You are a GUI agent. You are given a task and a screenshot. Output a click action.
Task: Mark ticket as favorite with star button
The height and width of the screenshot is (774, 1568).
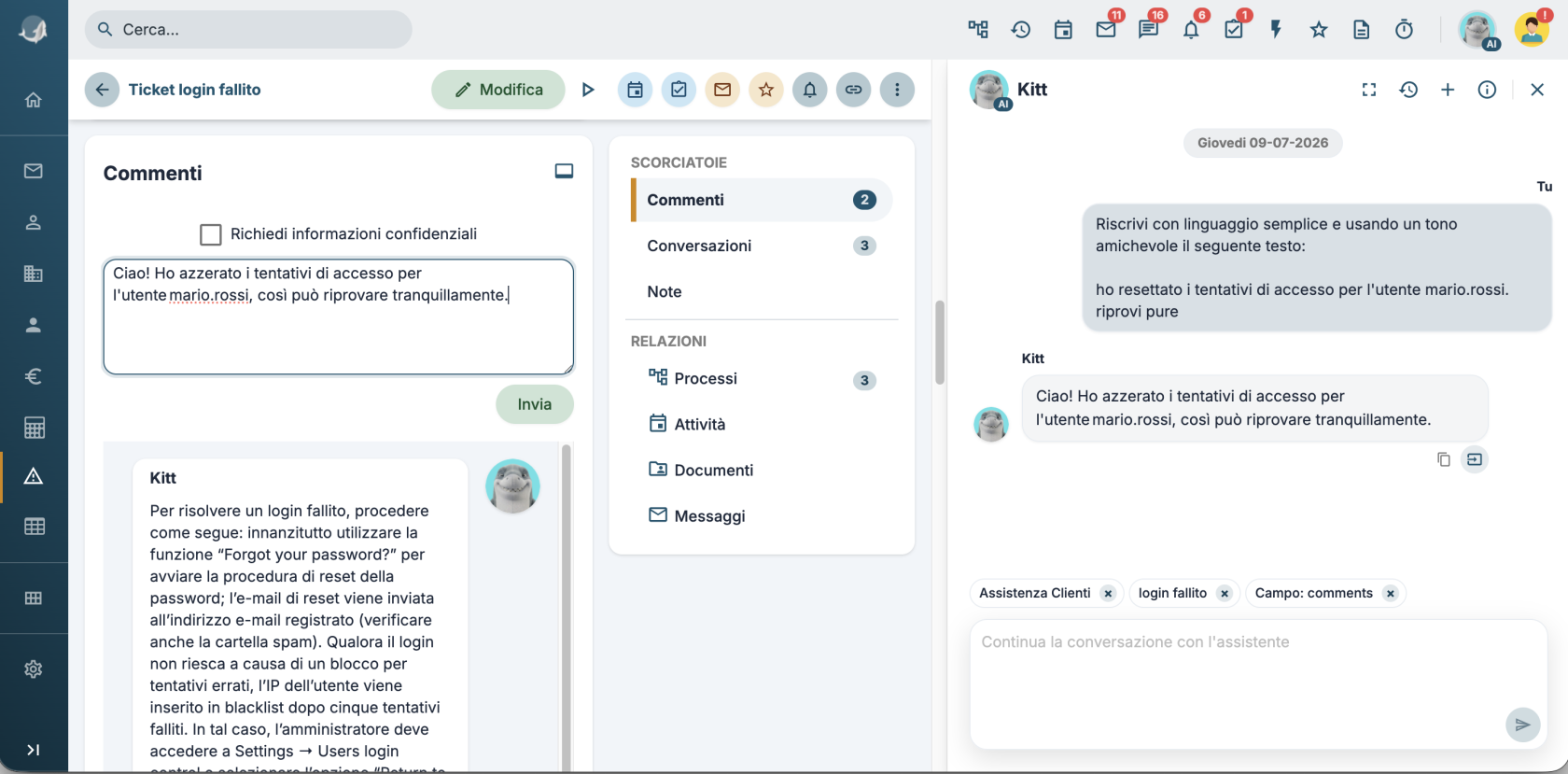coord(766,90)
